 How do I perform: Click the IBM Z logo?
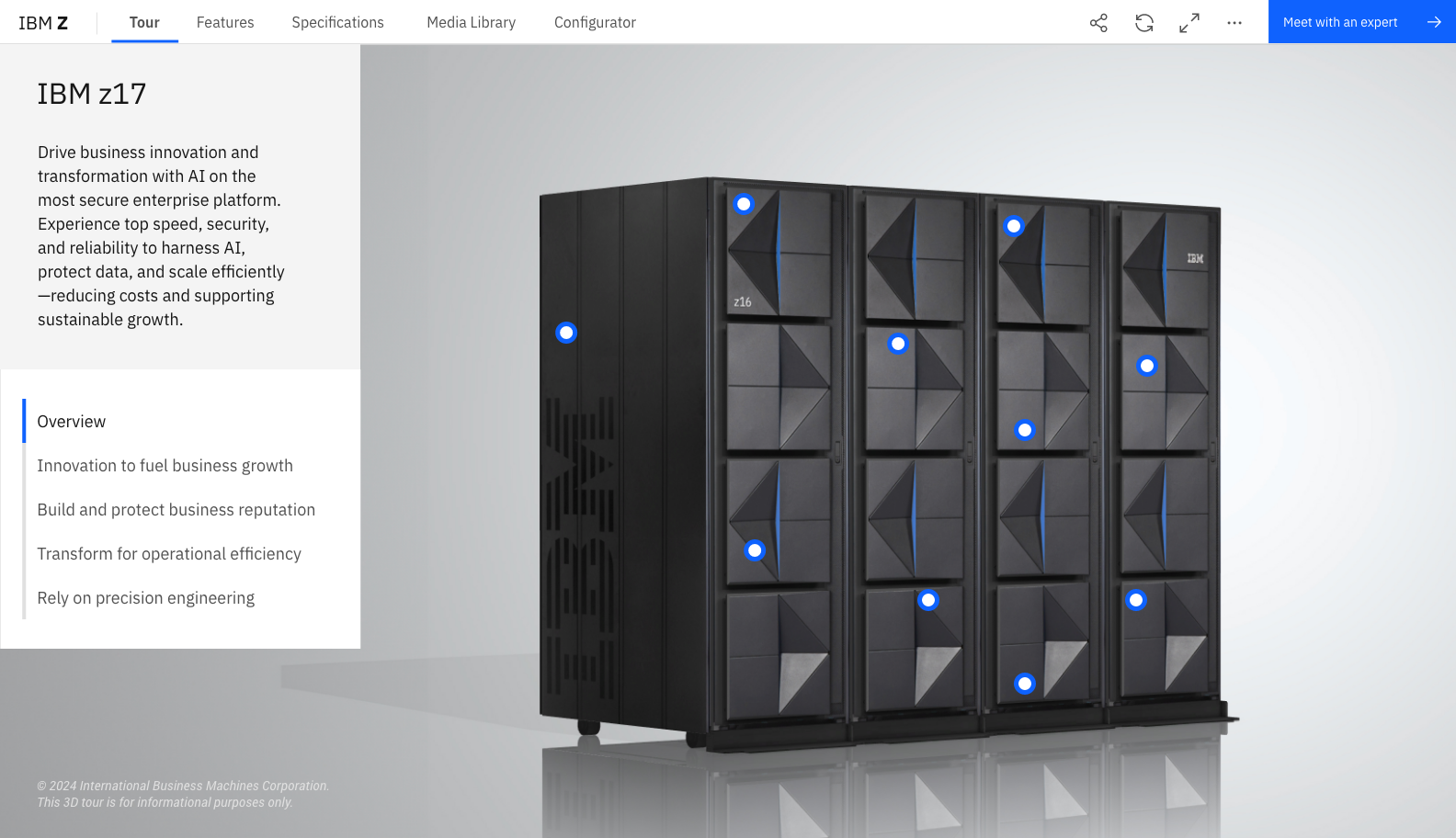click(43, 23)
